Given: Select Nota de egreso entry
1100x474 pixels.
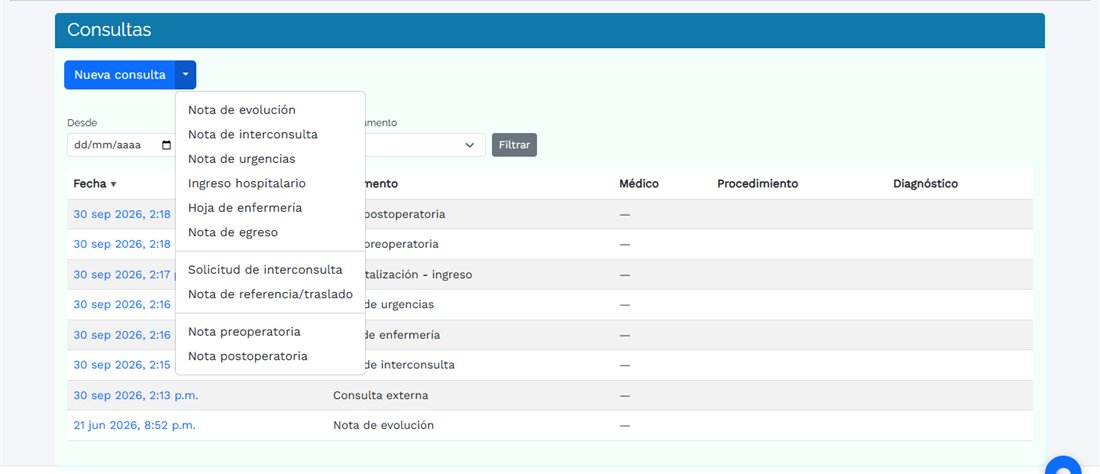Looking at the screenshot, I should point(270,233).
